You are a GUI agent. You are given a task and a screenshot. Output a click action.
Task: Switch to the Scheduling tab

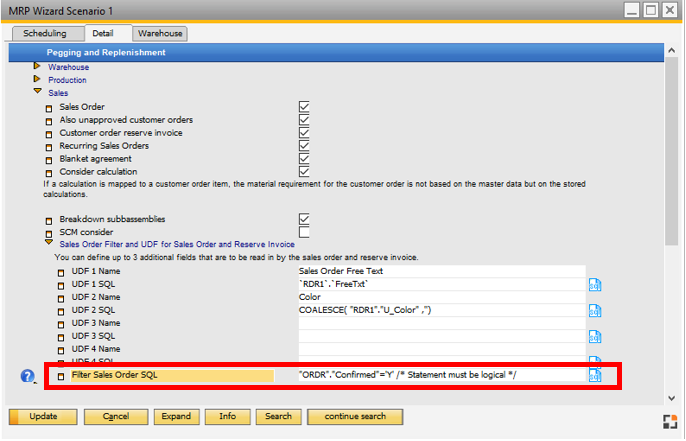(45, 34)
